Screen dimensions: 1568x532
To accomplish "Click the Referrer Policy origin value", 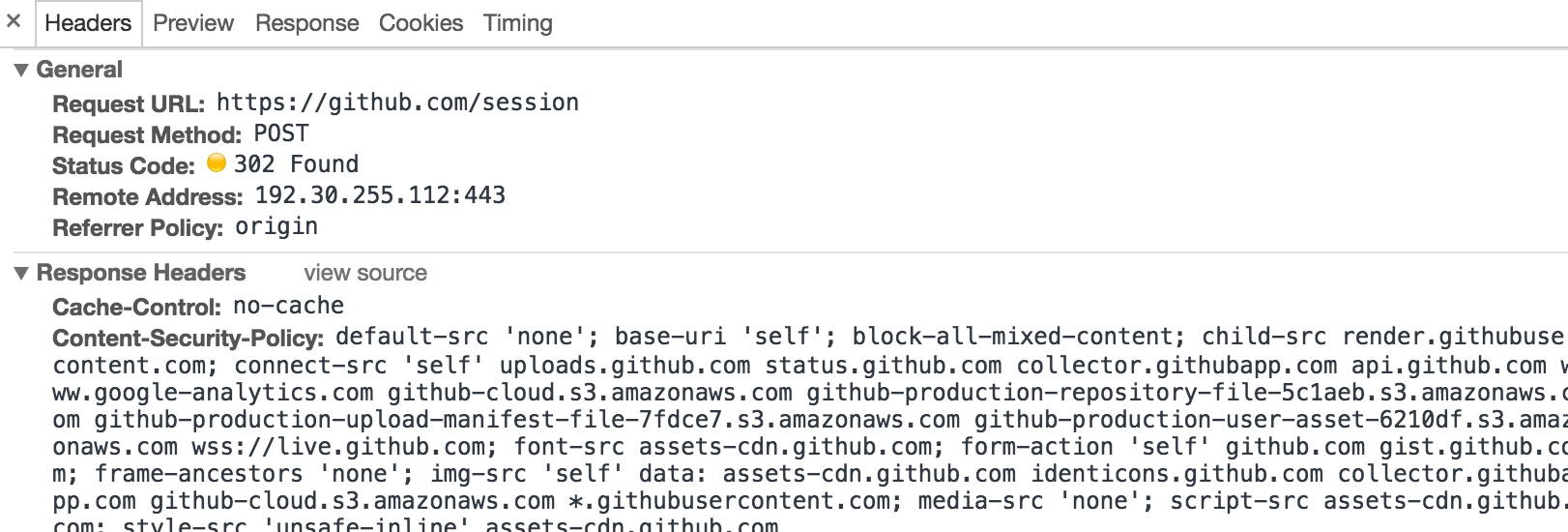I will (276, 226).
